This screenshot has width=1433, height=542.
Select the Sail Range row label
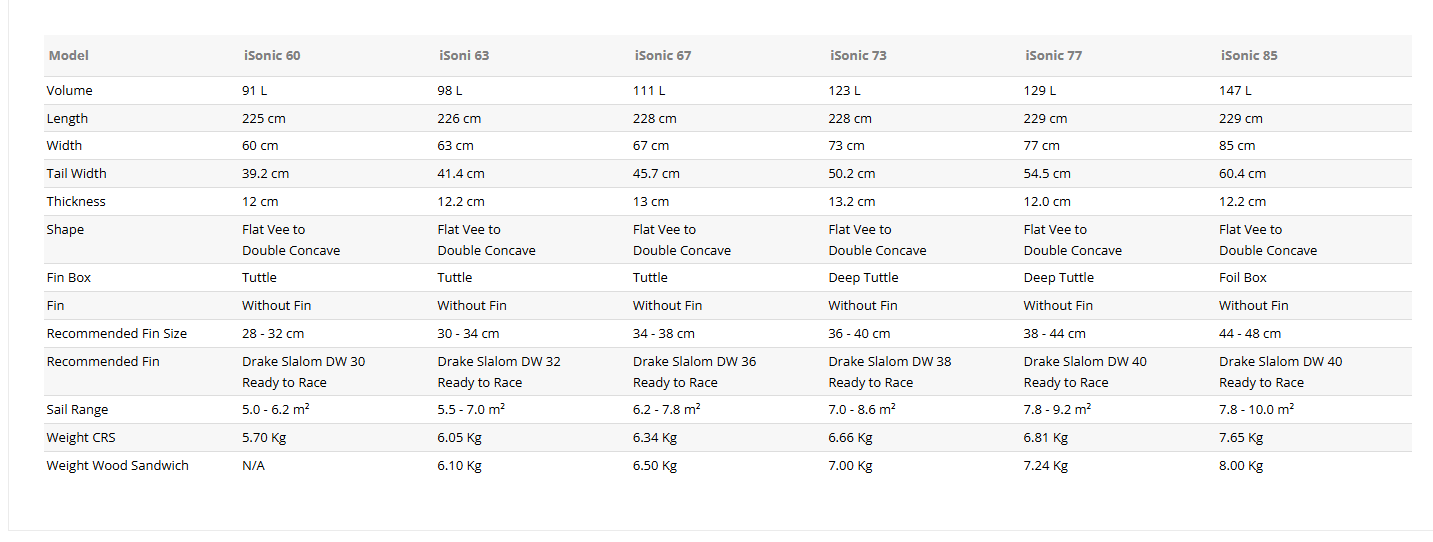77,410
